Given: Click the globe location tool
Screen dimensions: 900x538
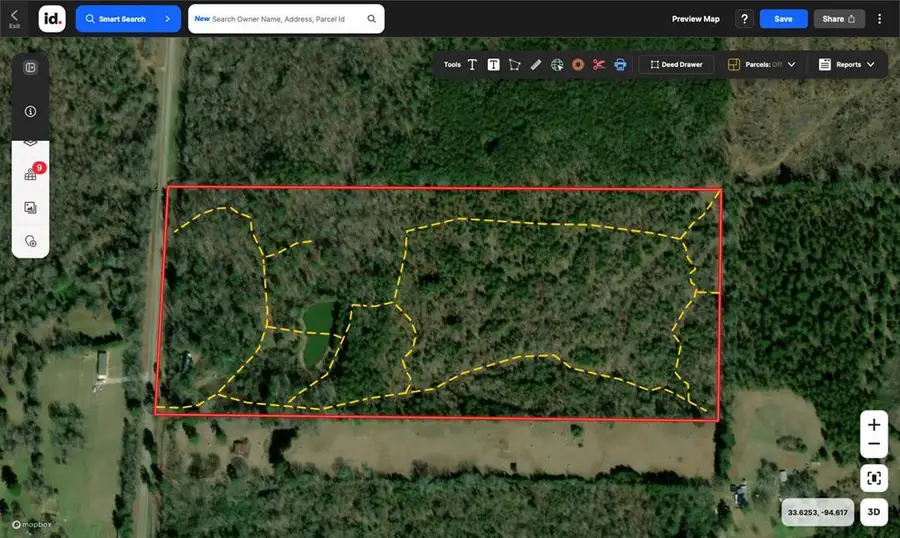Looking at the screenshot, I should (557, 65).
